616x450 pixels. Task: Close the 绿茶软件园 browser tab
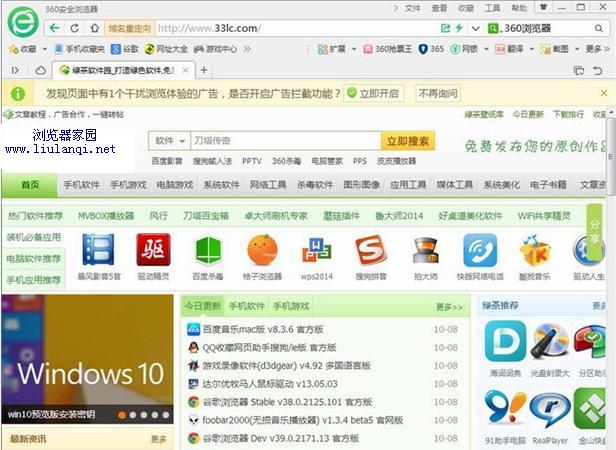click(x=185, y=70)
